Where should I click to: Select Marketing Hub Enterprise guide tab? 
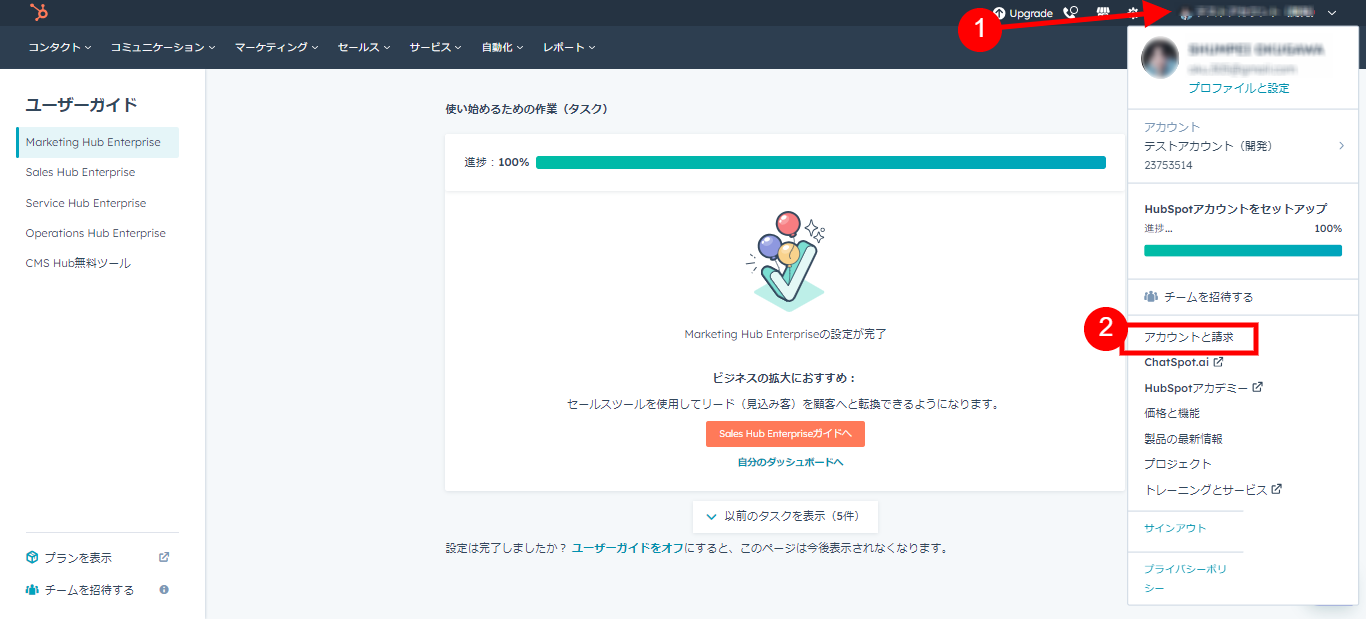click(x=97, y=142)
